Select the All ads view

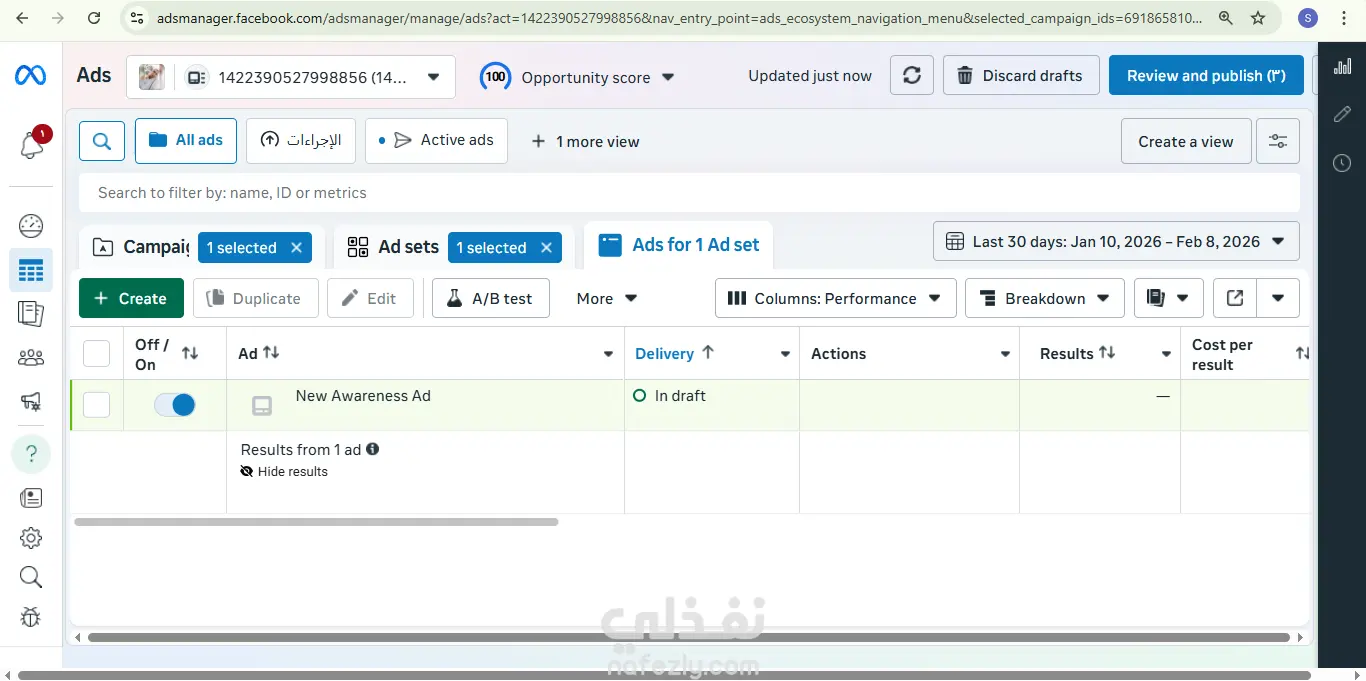click(x=186, y=140)
